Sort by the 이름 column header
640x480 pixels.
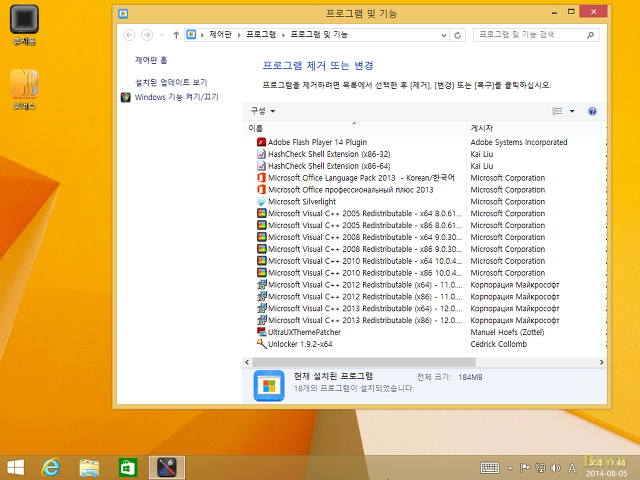354,128
